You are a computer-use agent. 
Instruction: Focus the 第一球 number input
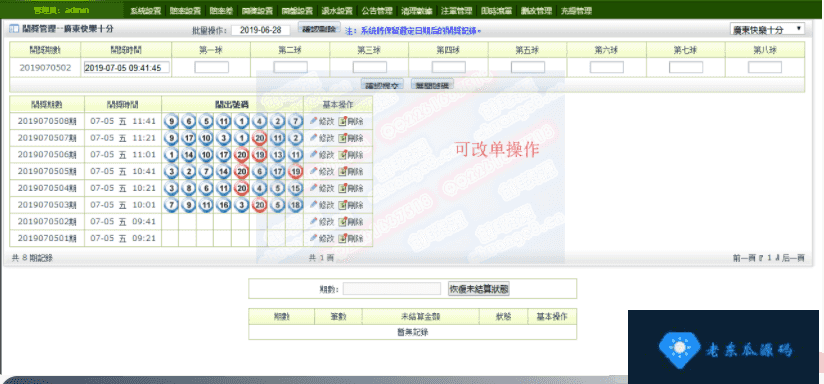click(212, 67)
